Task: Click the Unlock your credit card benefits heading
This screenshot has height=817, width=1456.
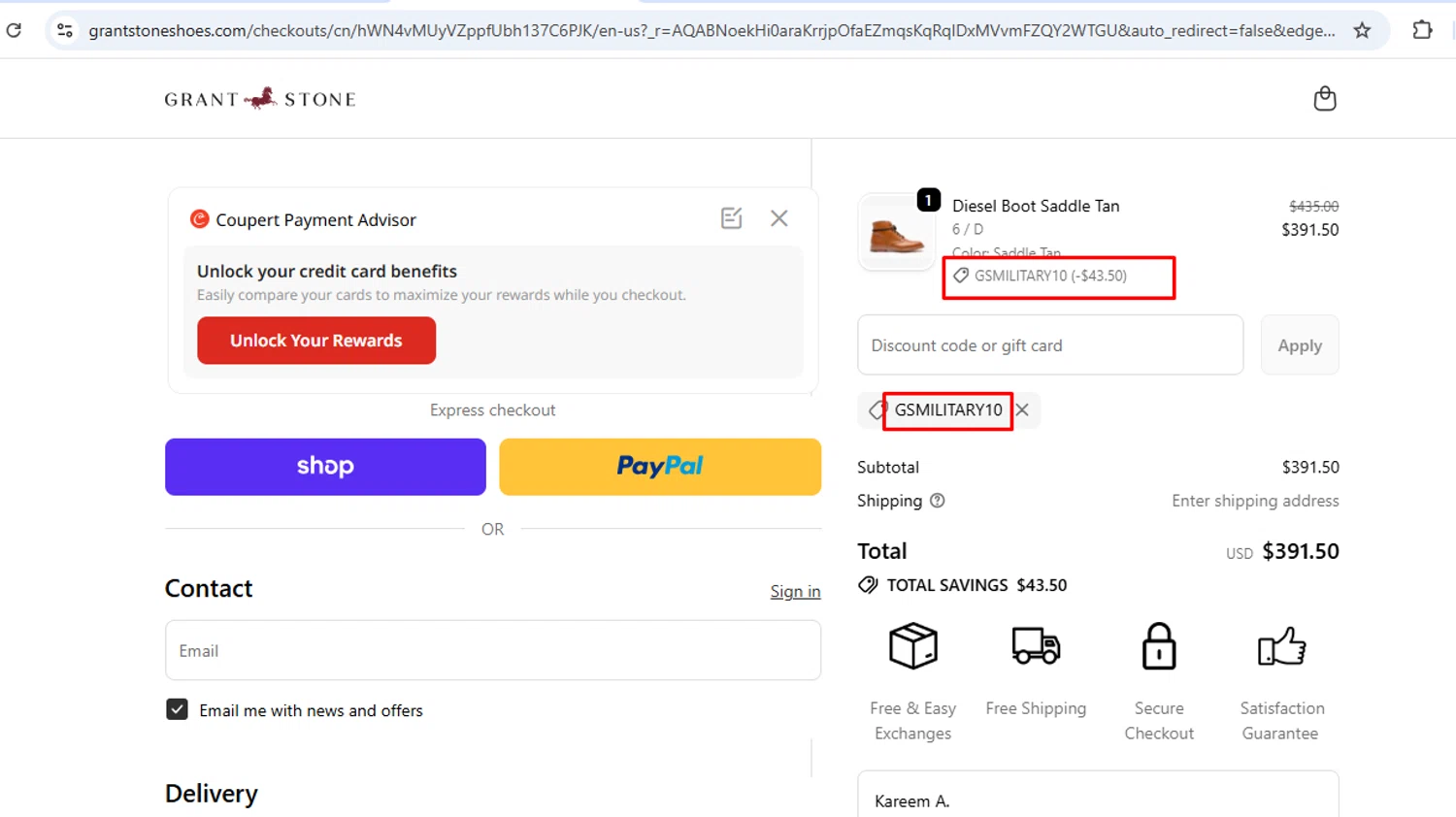Action: pyautogui.click(x=327, y=272)
